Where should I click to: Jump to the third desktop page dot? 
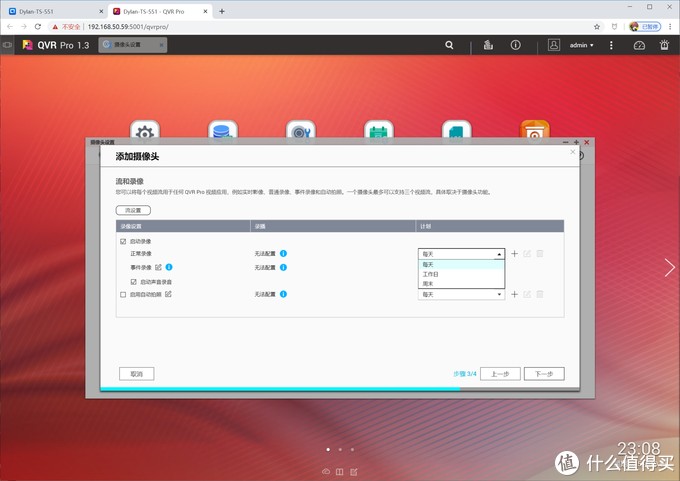[353, 449]
